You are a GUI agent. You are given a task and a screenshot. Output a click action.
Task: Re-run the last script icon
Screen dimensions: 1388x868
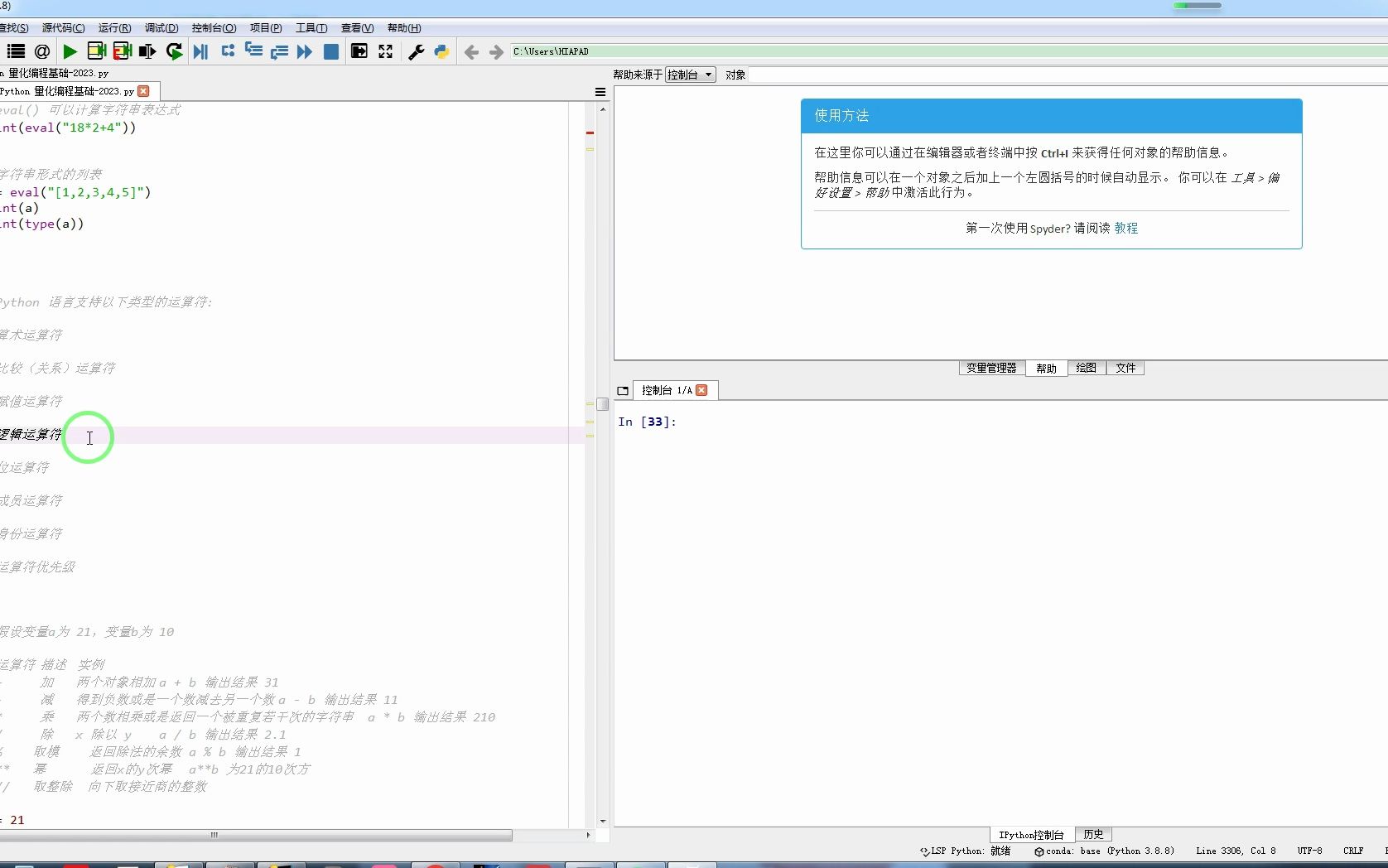coord(174,51)
